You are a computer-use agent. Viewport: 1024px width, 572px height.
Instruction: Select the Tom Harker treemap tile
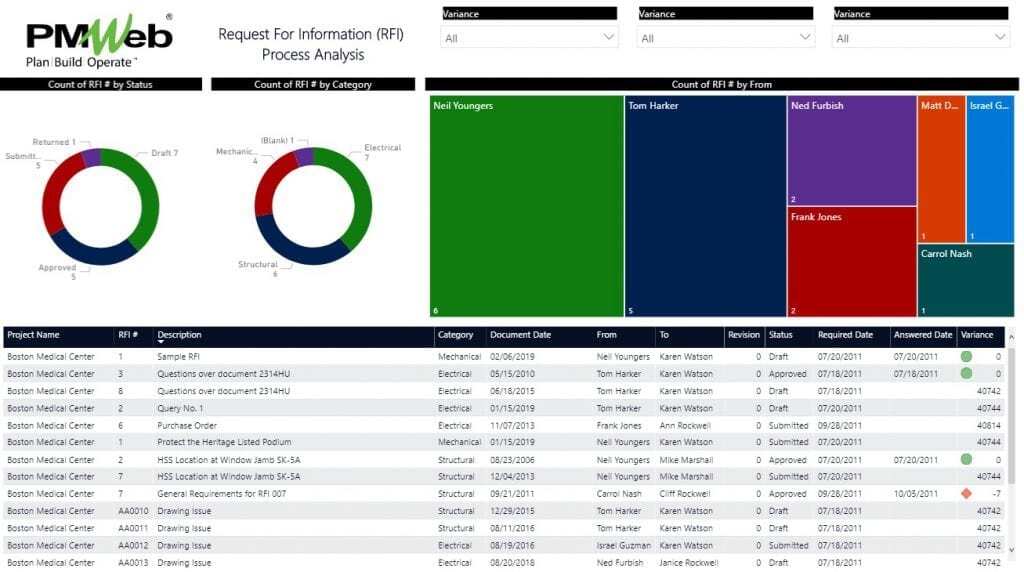(705, 206)
